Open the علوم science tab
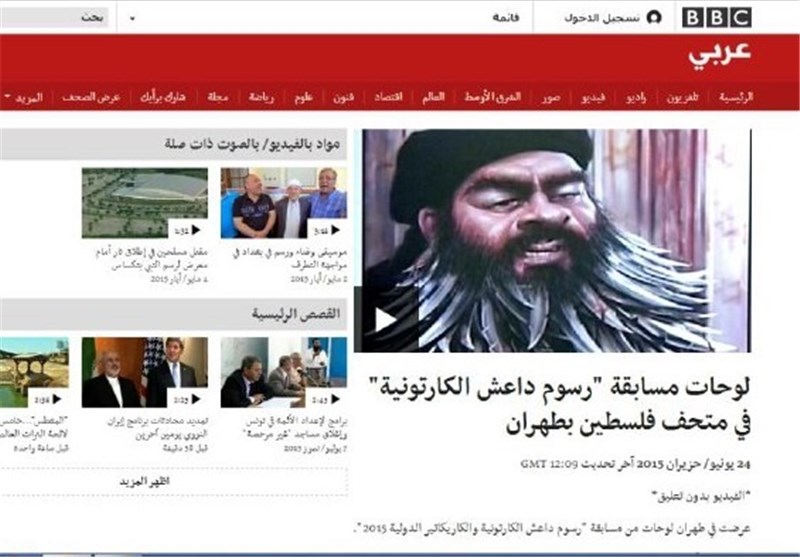This screenshot has width=800, height=557. point(304,97)
